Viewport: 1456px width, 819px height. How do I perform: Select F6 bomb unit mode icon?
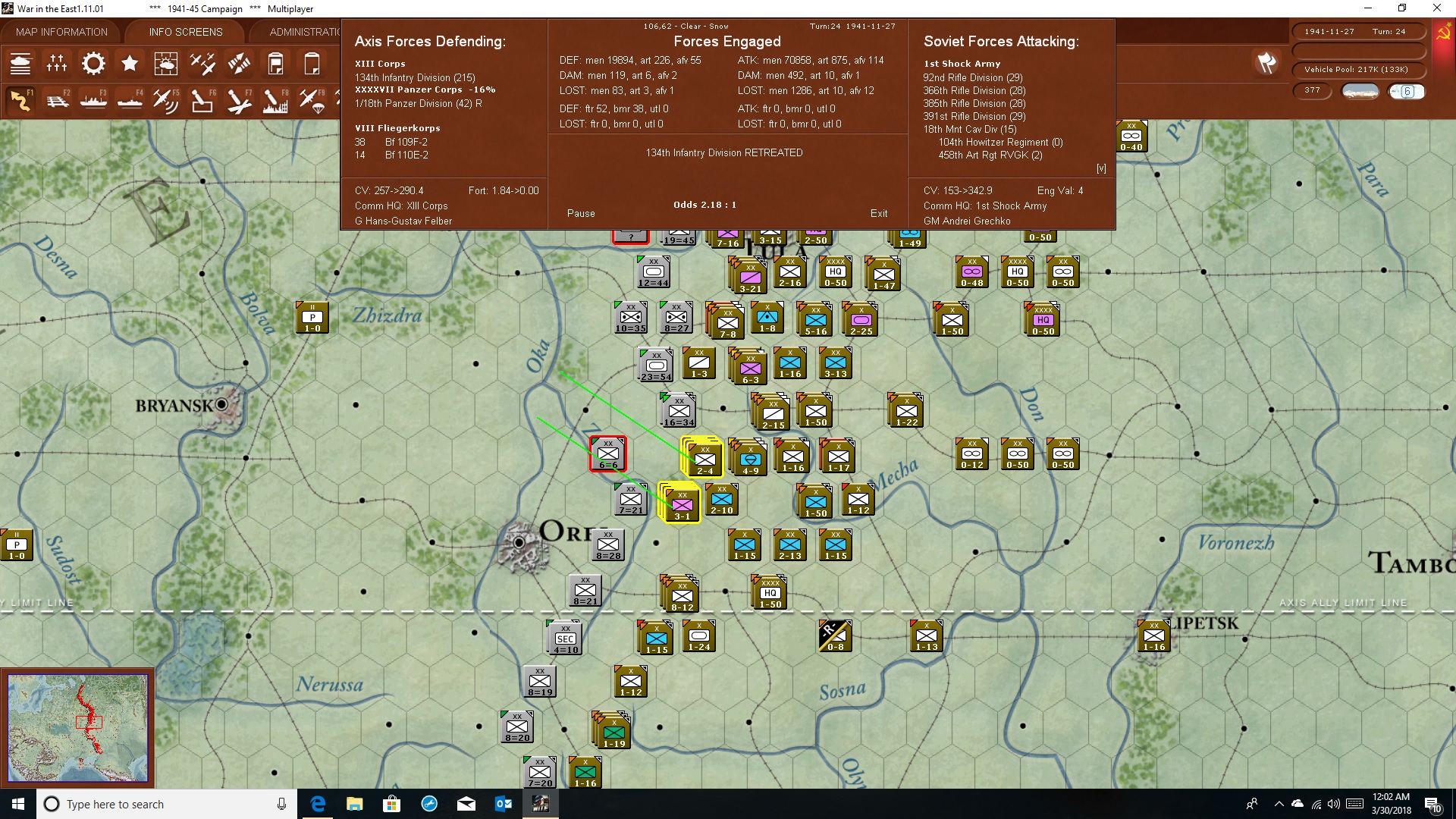pos(202,100)
